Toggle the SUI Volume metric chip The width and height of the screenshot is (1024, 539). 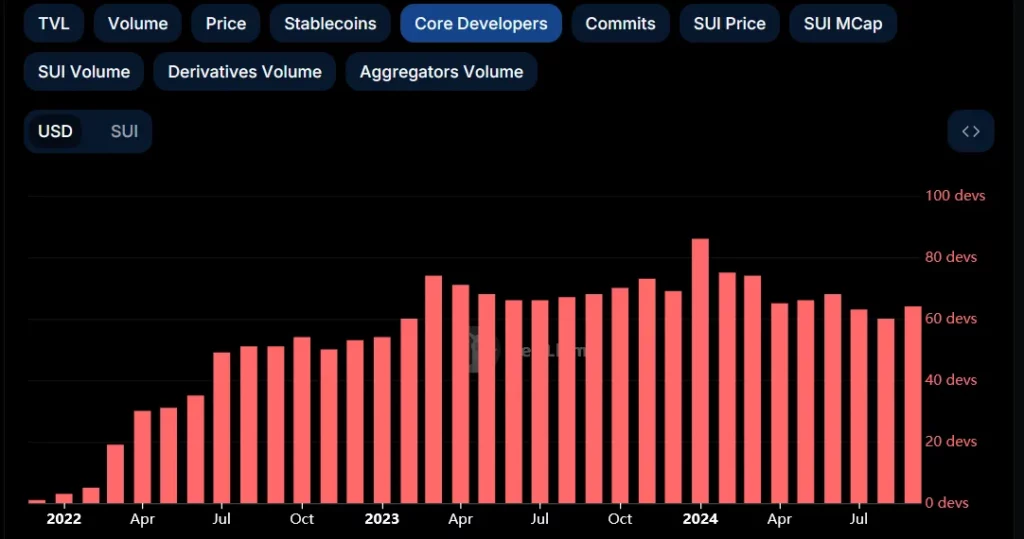pos(84,72)
